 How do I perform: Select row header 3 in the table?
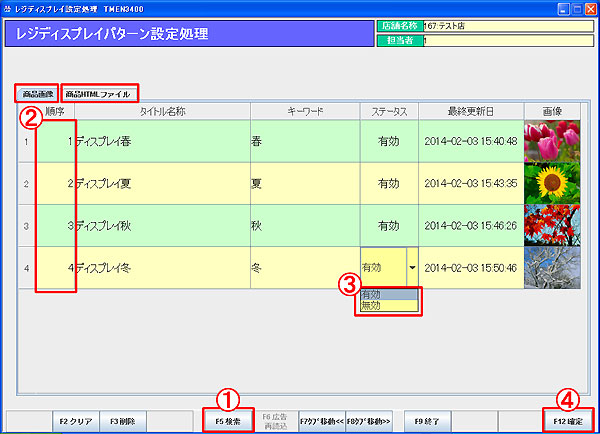point(25,226)
